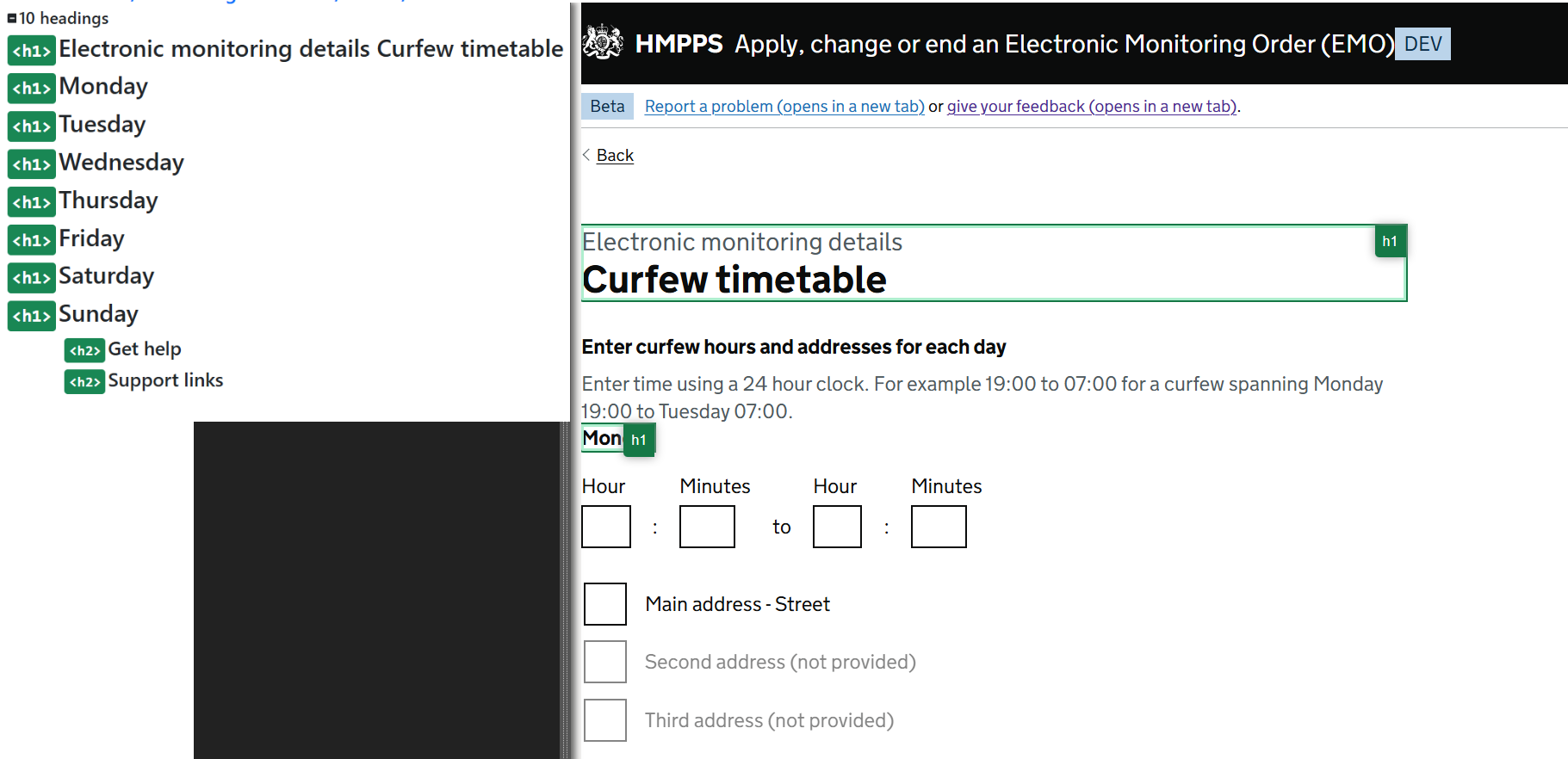The image size is (1568, 759).
Task: Click the h2 badge beside Support links
Action: tap(84, 381)
